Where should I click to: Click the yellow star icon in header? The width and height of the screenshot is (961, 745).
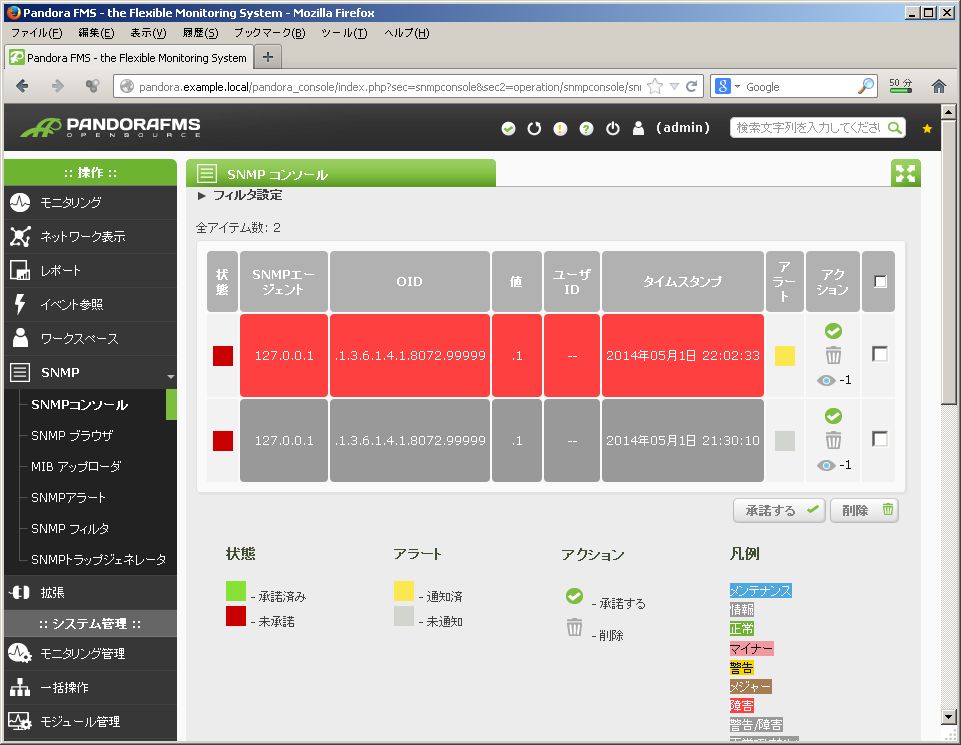click(927, 129)
